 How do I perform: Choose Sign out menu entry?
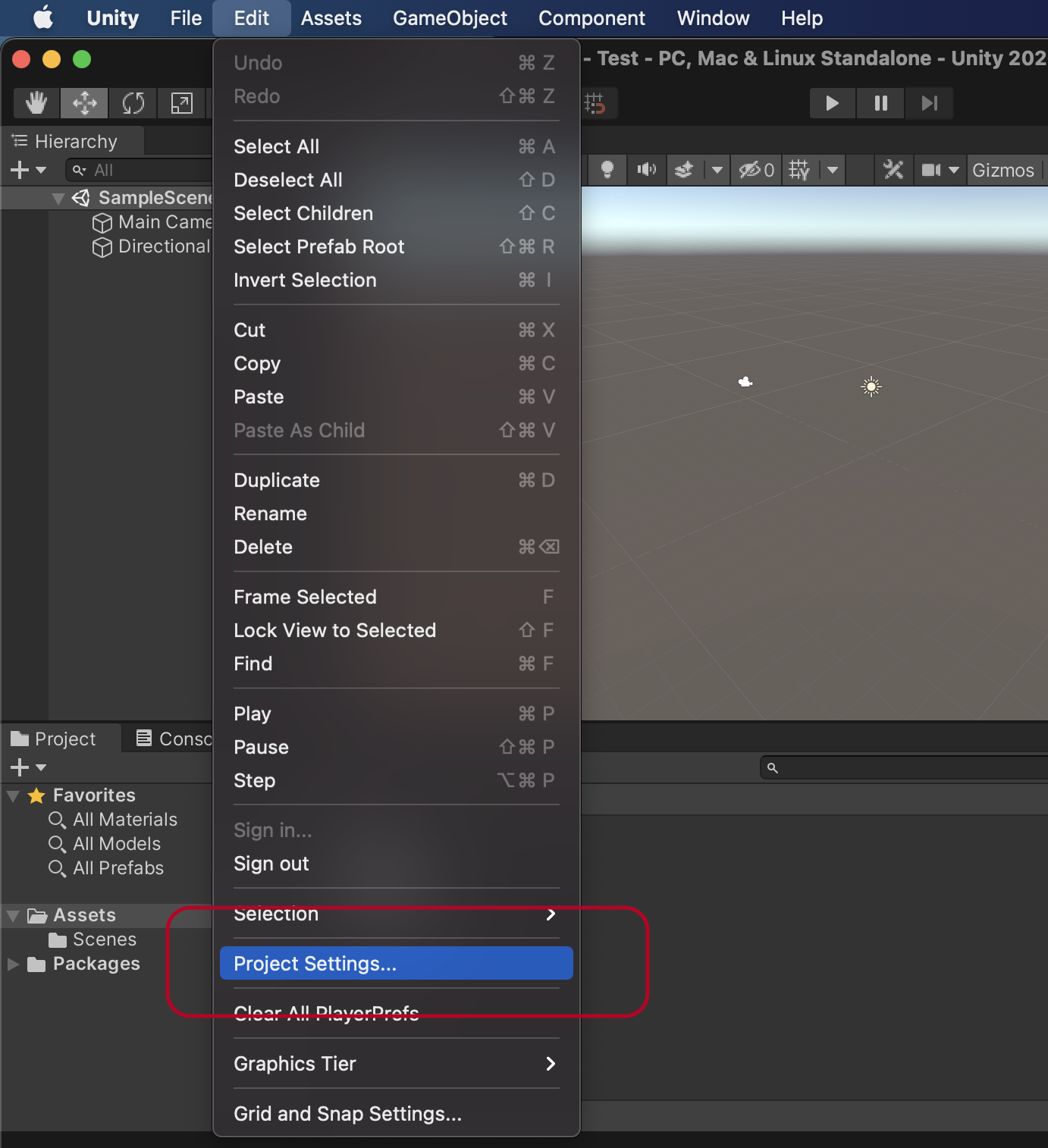pos(396,864)
